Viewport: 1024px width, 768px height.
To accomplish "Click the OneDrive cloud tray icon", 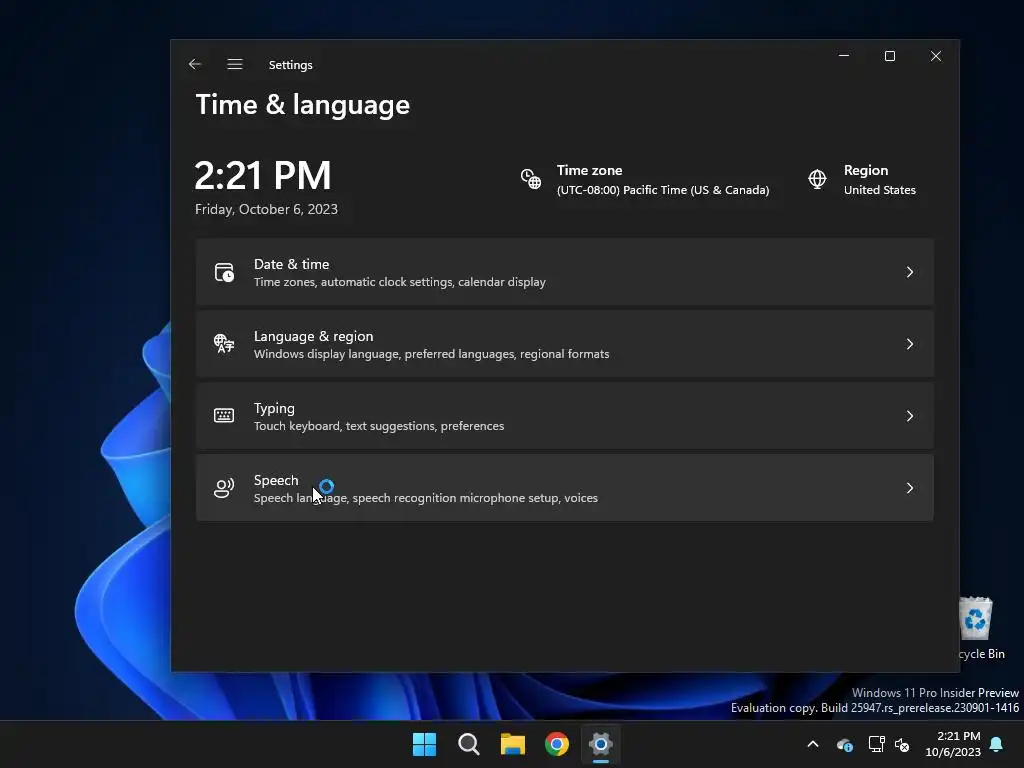I will point(844,744).
